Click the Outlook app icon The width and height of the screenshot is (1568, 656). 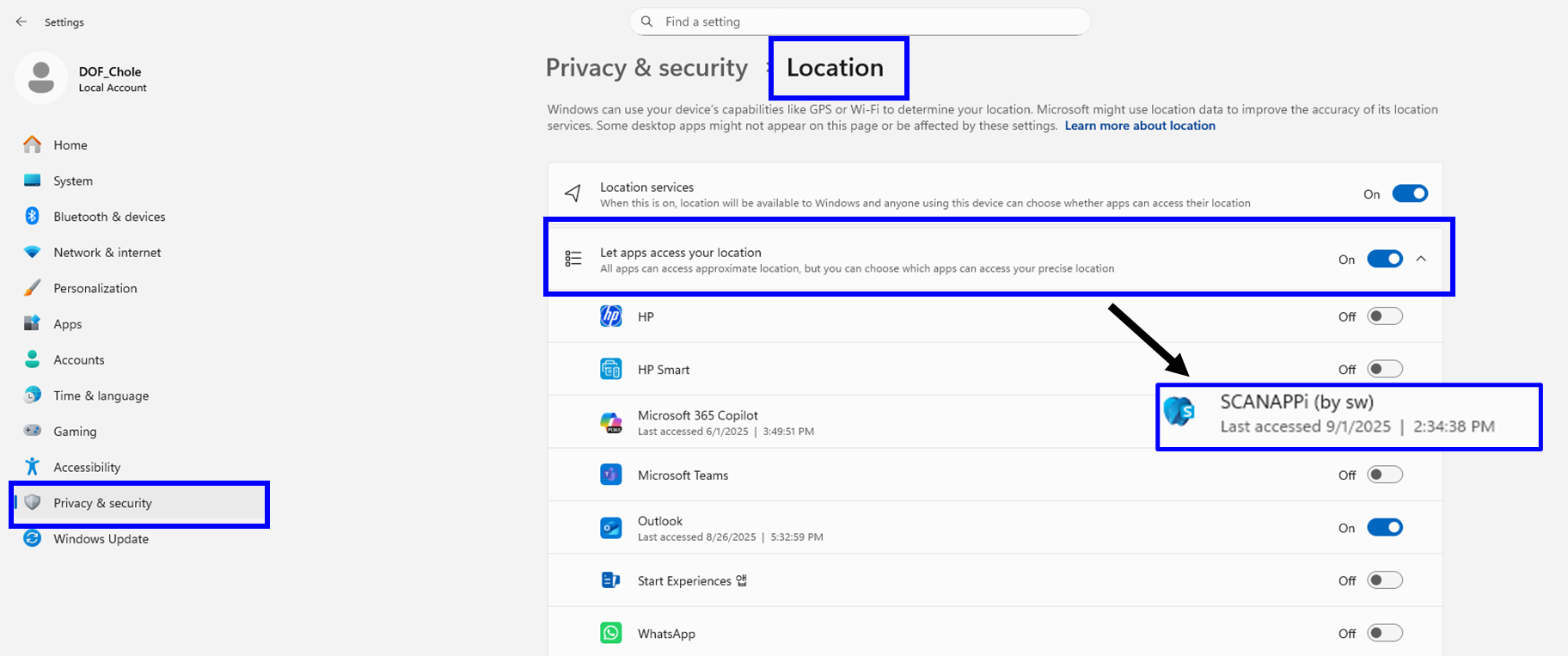point(610,528)
